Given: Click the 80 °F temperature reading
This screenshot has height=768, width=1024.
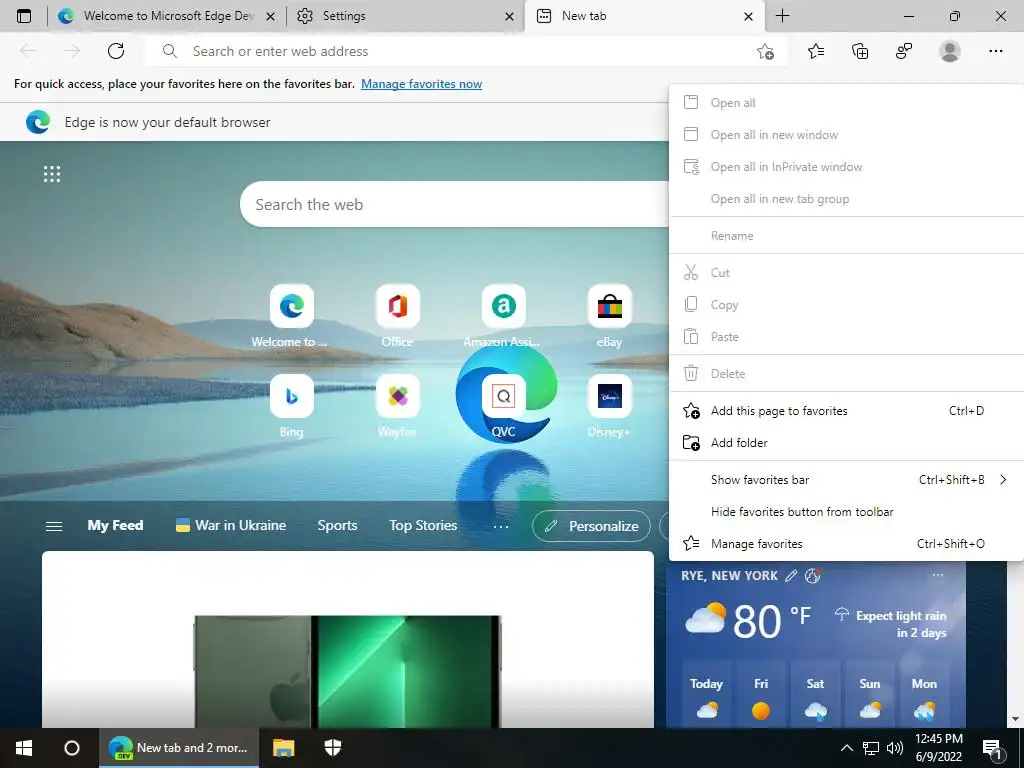Looking at the screenshot, I should [x=771, y=620].
